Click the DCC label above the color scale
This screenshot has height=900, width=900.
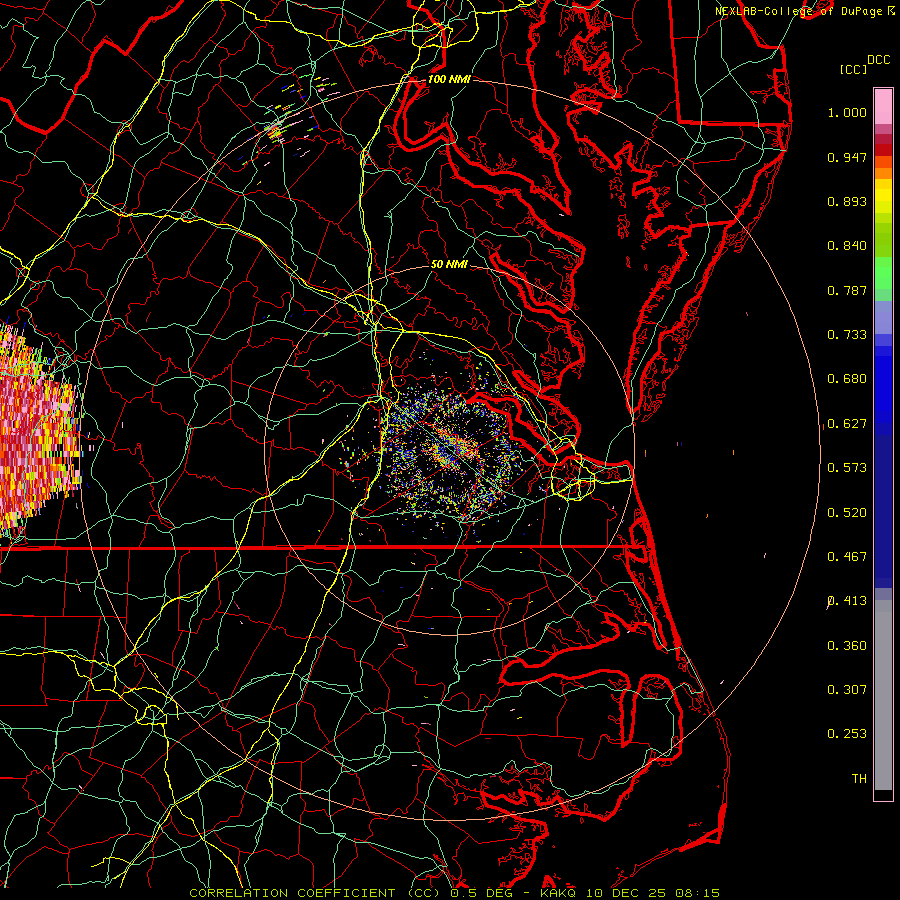tap(878, 60)
